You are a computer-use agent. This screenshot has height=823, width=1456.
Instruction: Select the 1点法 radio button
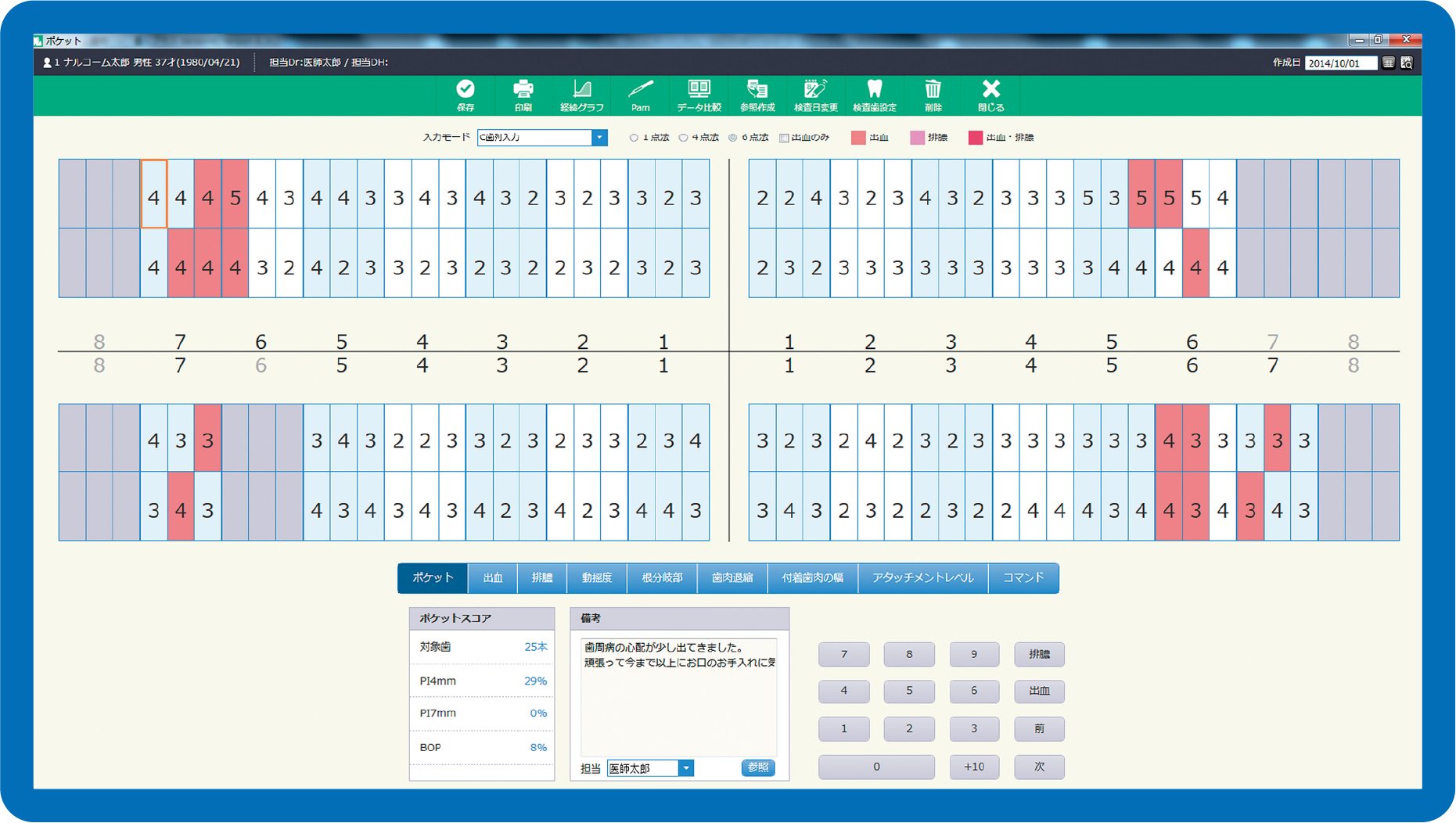coord(634,138)
